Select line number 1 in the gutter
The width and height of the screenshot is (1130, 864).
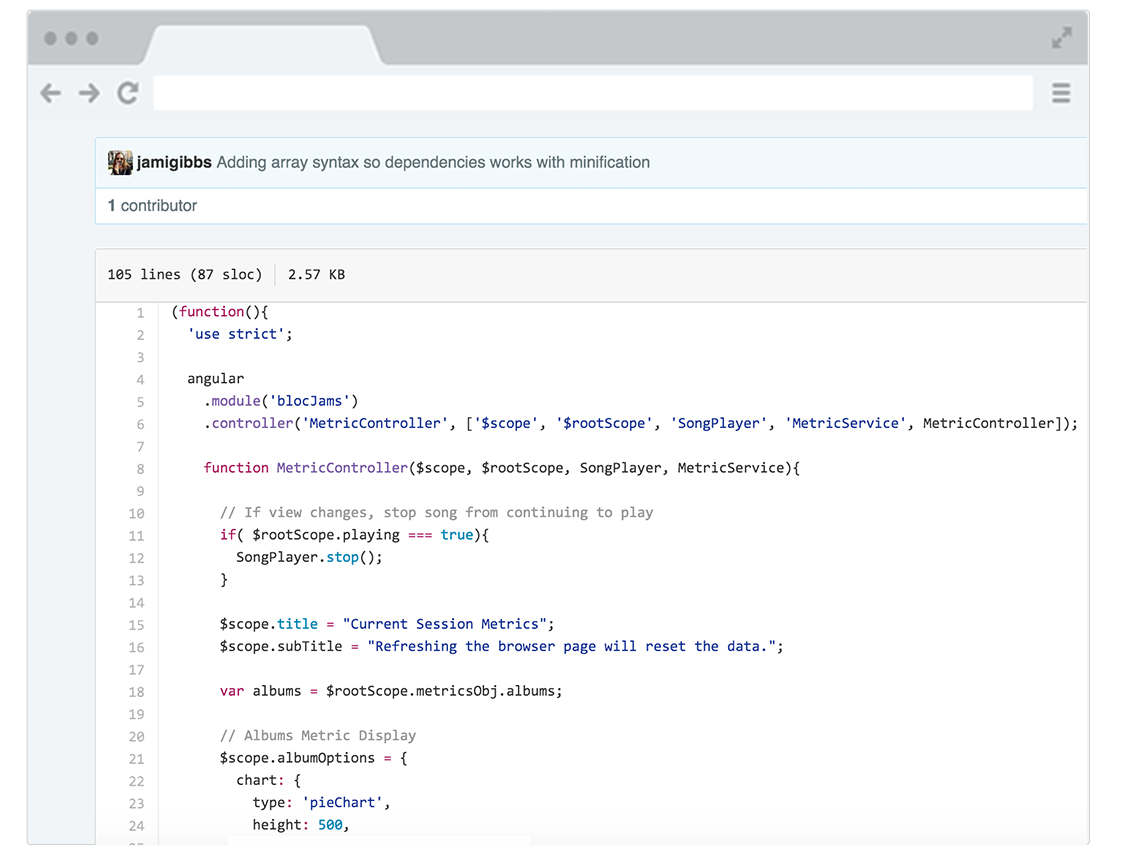pos(140,313)
